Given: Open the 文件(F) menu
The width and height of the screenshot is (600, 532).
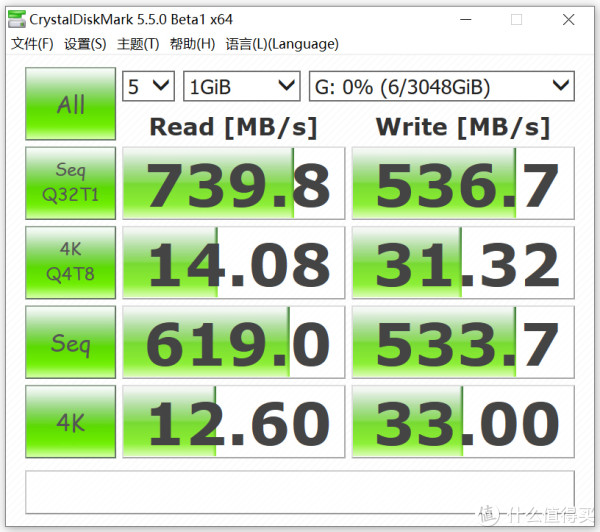Looking at the screenshot, I should click(x=32, y=44).
